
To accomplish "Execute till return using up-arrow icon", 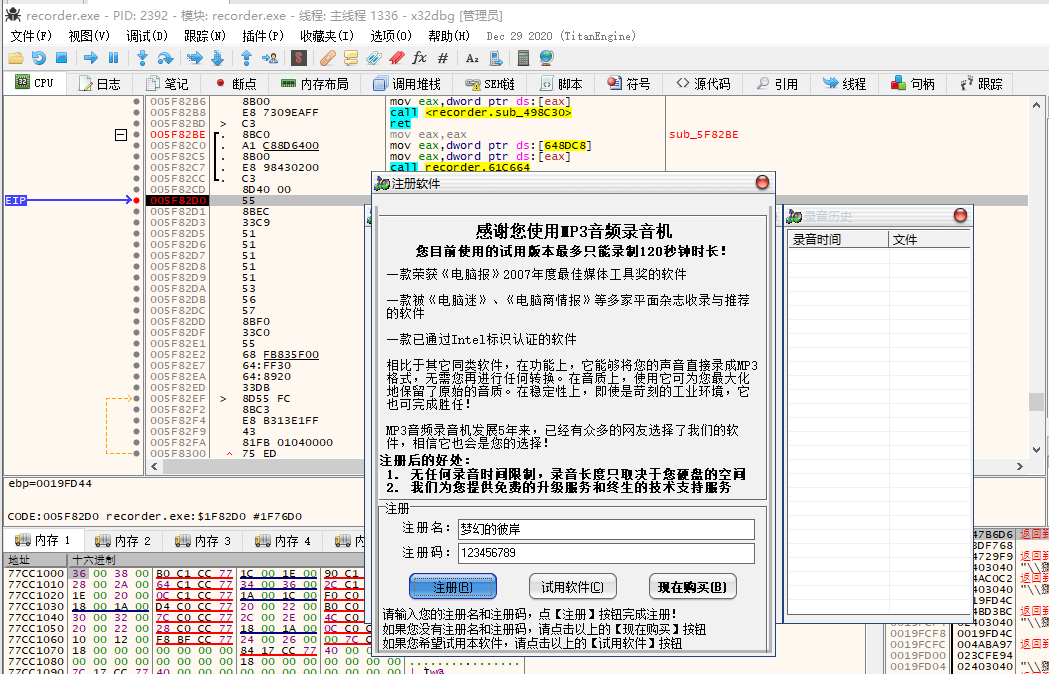I will (x=246, y=58).
